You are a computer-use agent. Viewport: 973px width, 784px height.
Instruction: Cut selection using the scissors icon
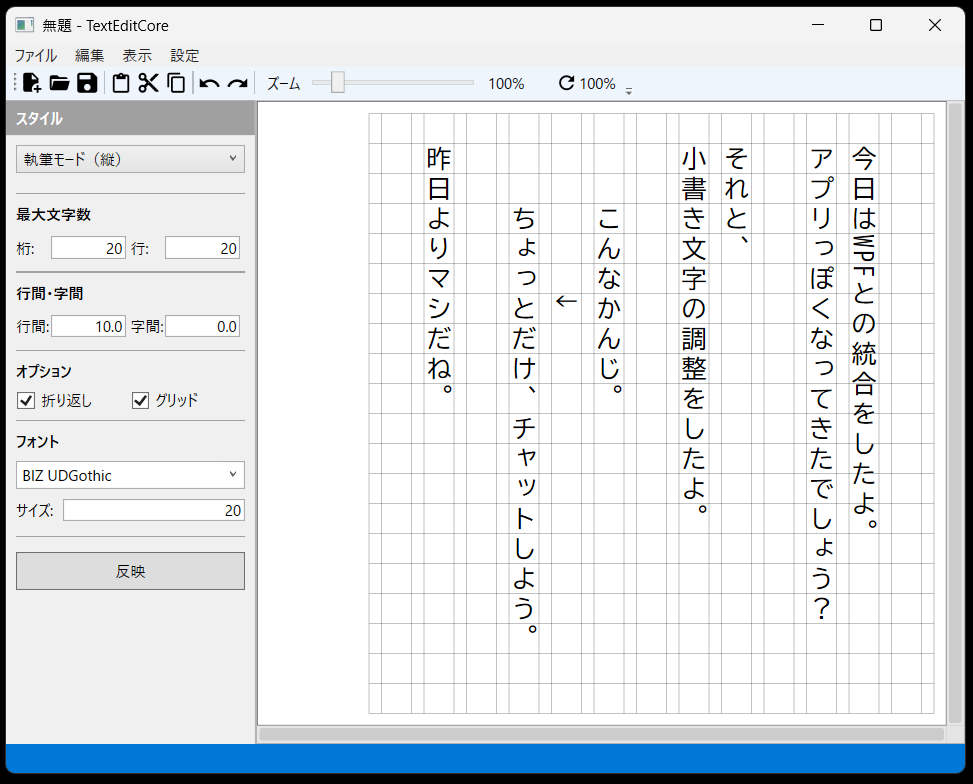149,84
